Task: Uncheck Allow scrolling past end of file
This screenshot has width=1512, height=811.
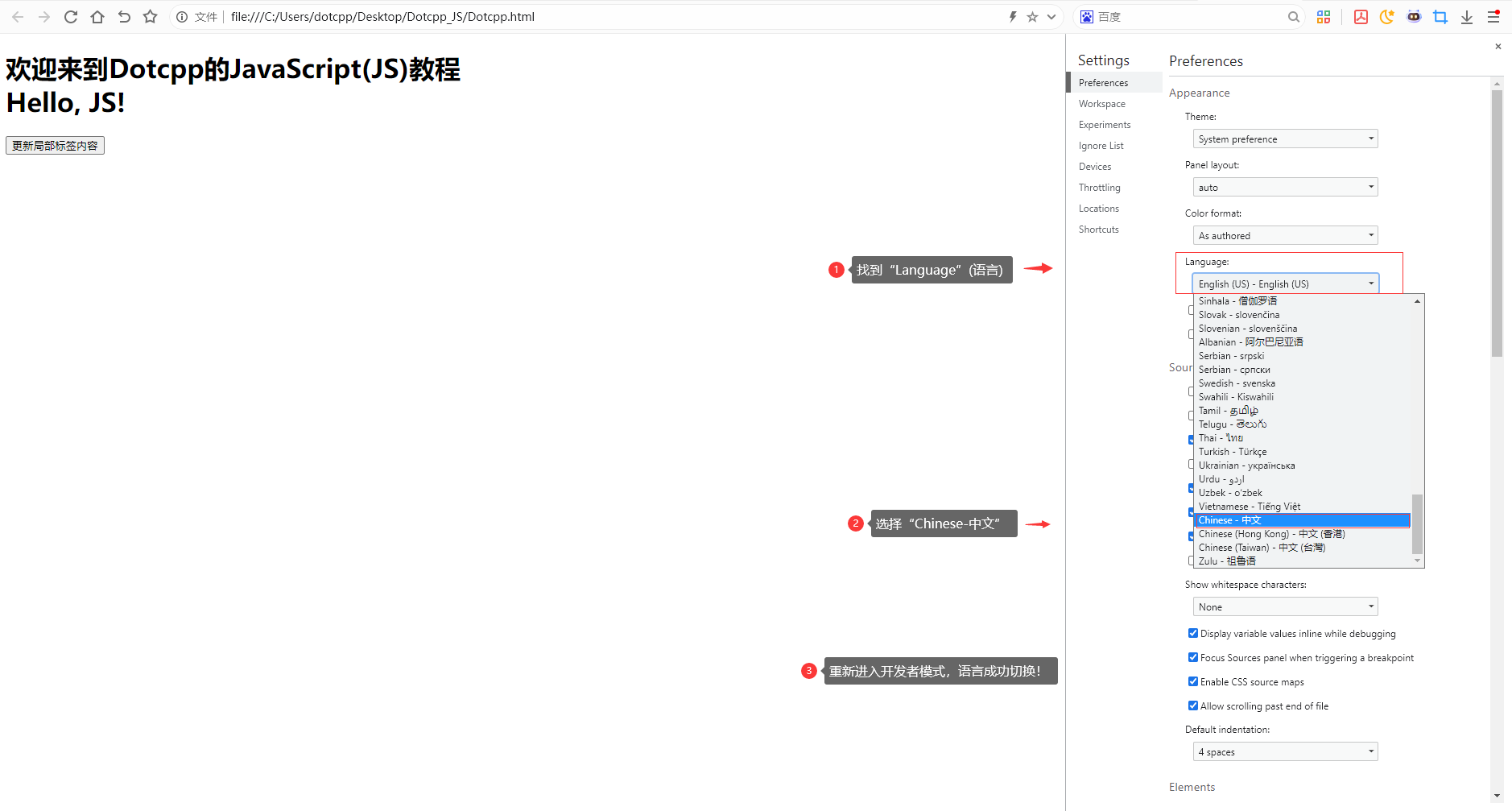Action: pyautogui.click(x=1193, y=706)
